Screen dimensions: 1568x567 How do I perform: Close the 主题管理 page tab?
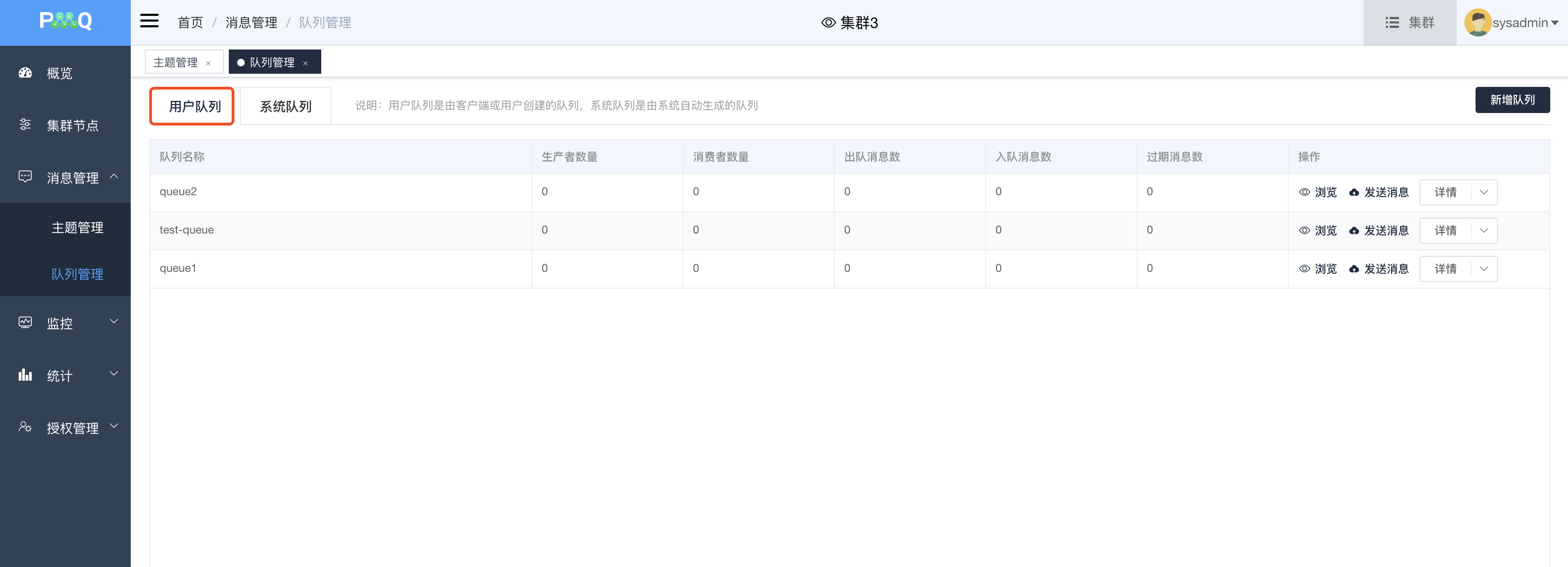click(x=208, y=64)
